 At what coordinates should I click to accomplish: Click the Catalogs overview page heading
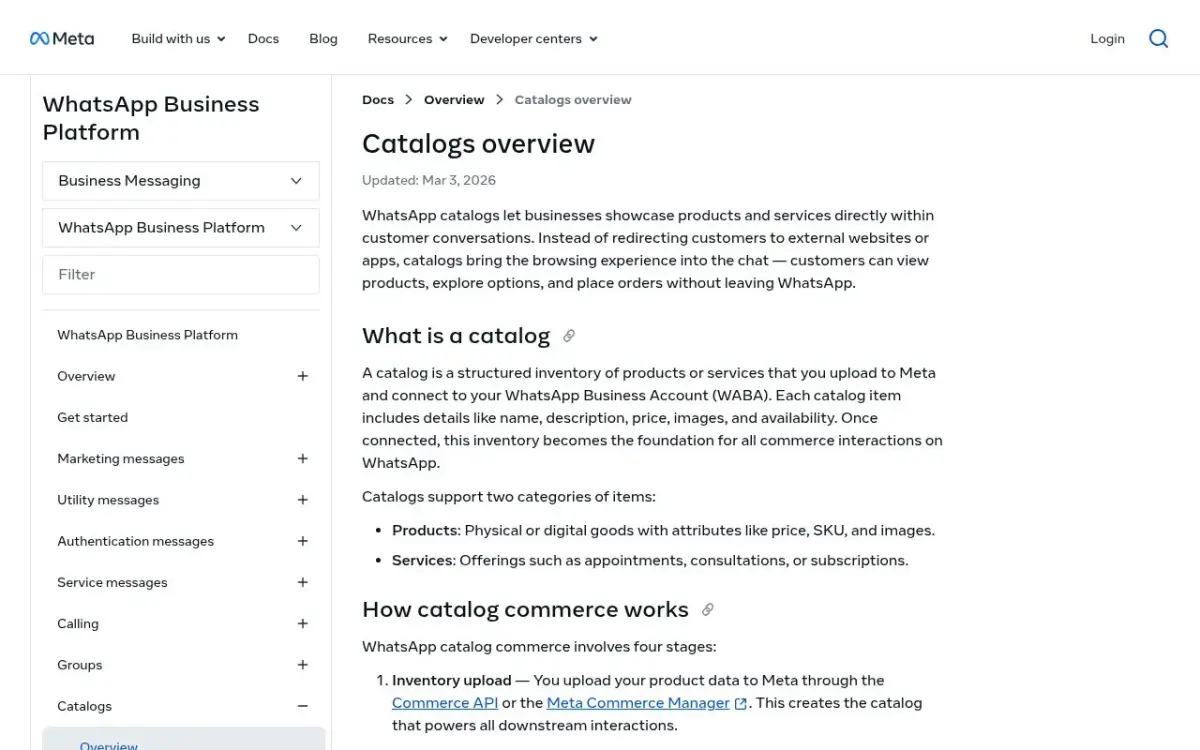pyautogui.click(x=478, y=144)
